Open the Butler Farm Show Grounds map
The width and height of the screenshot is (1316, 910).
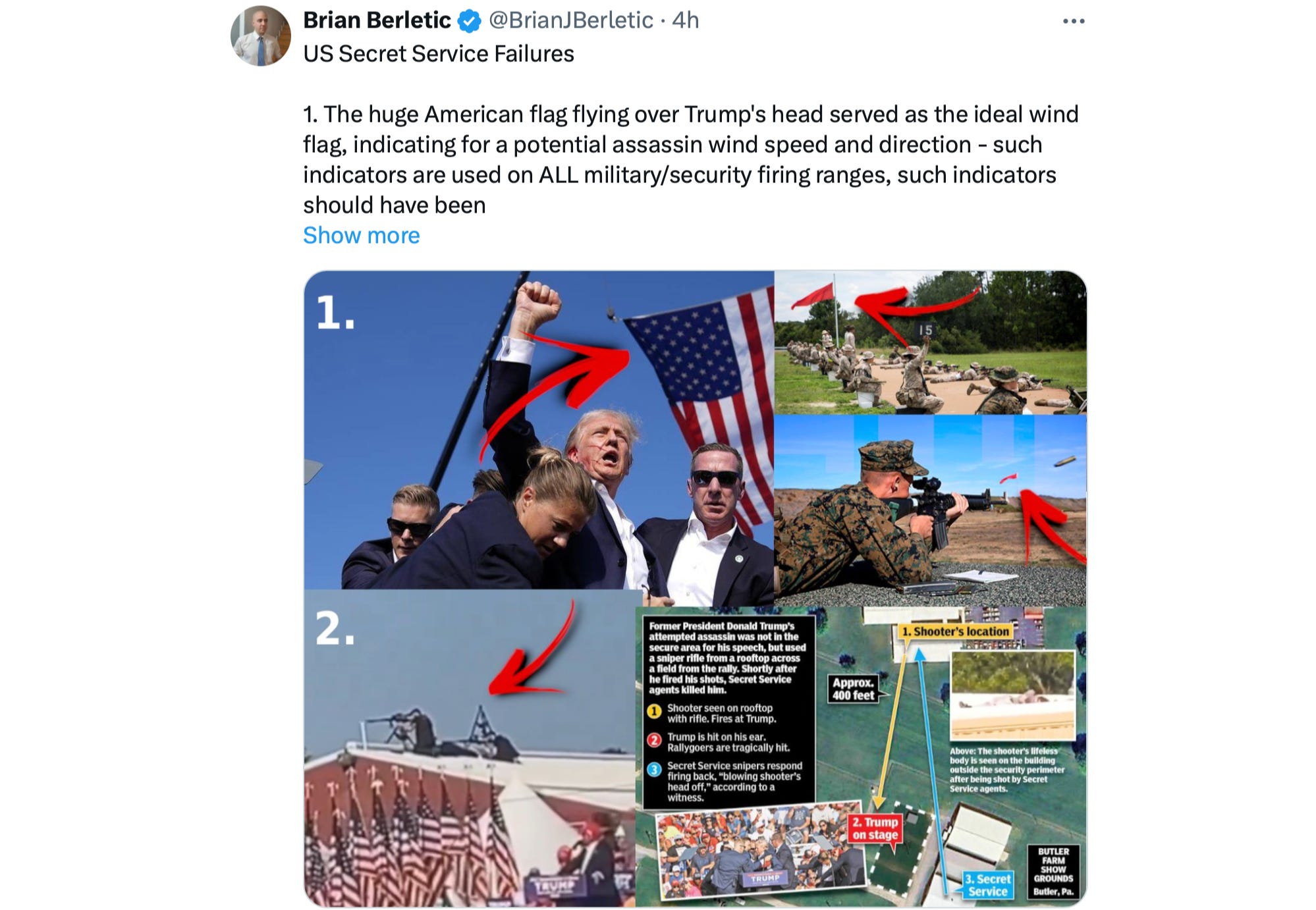[x=861, y=757]
